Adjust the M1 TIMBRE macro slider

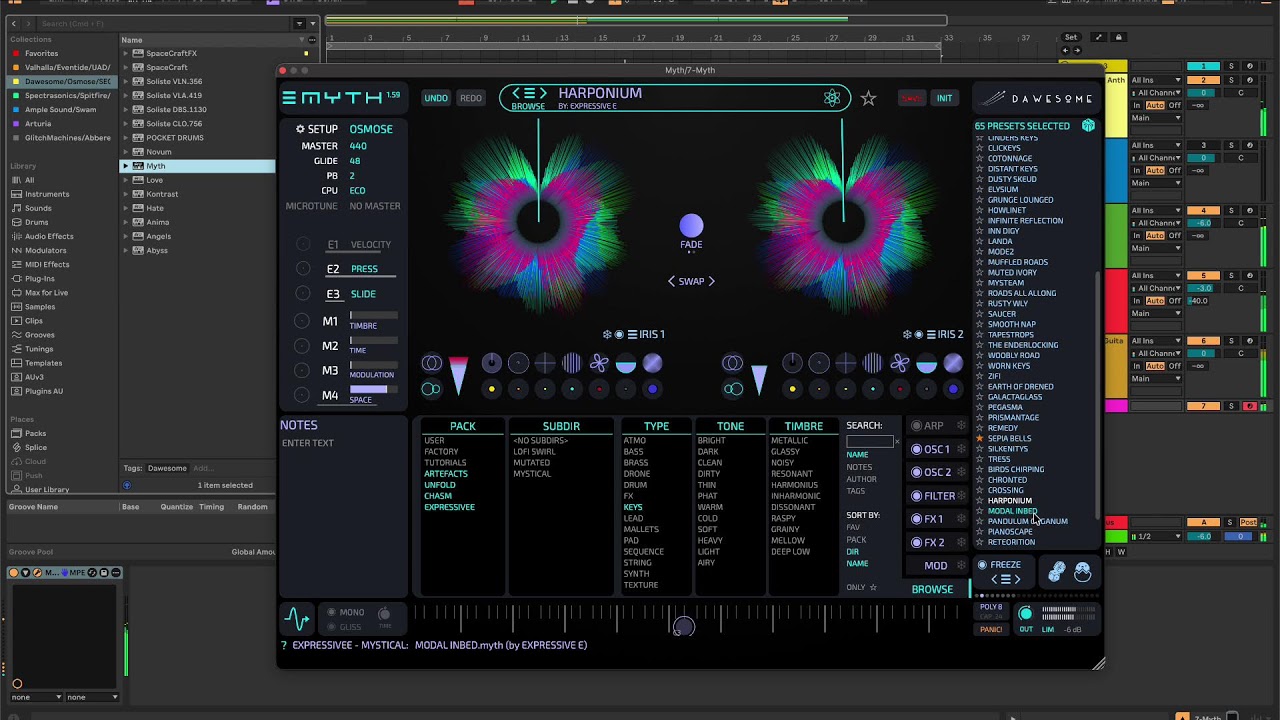coord(374,315)
